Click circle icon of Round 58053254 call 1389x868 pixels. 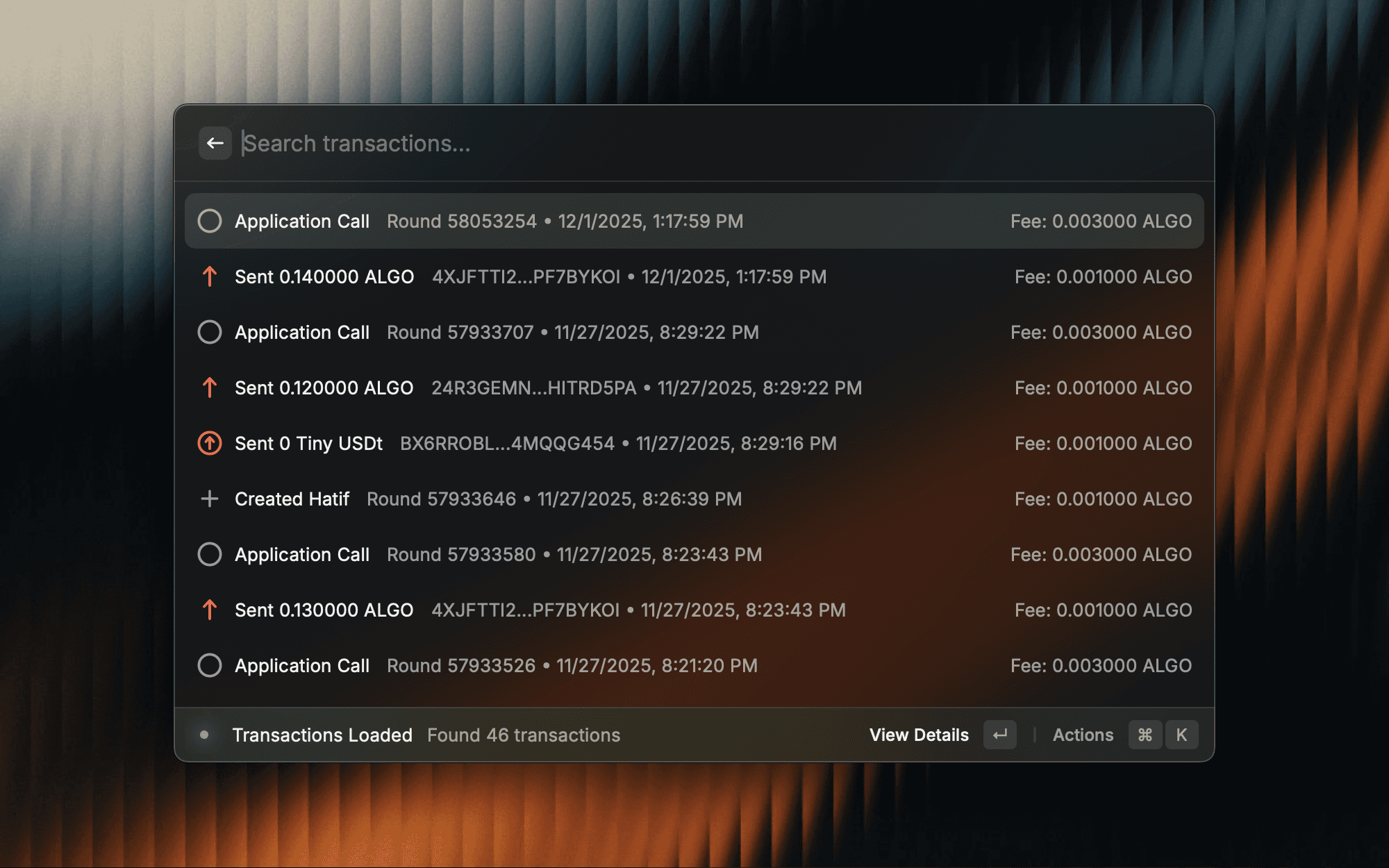point(209,221)
